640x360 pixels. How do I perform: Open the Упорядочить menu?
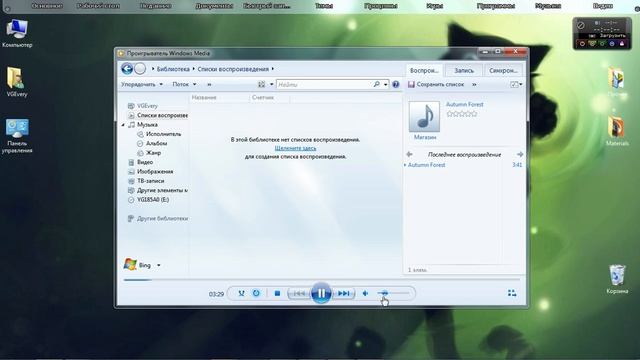tap(142, 84)
